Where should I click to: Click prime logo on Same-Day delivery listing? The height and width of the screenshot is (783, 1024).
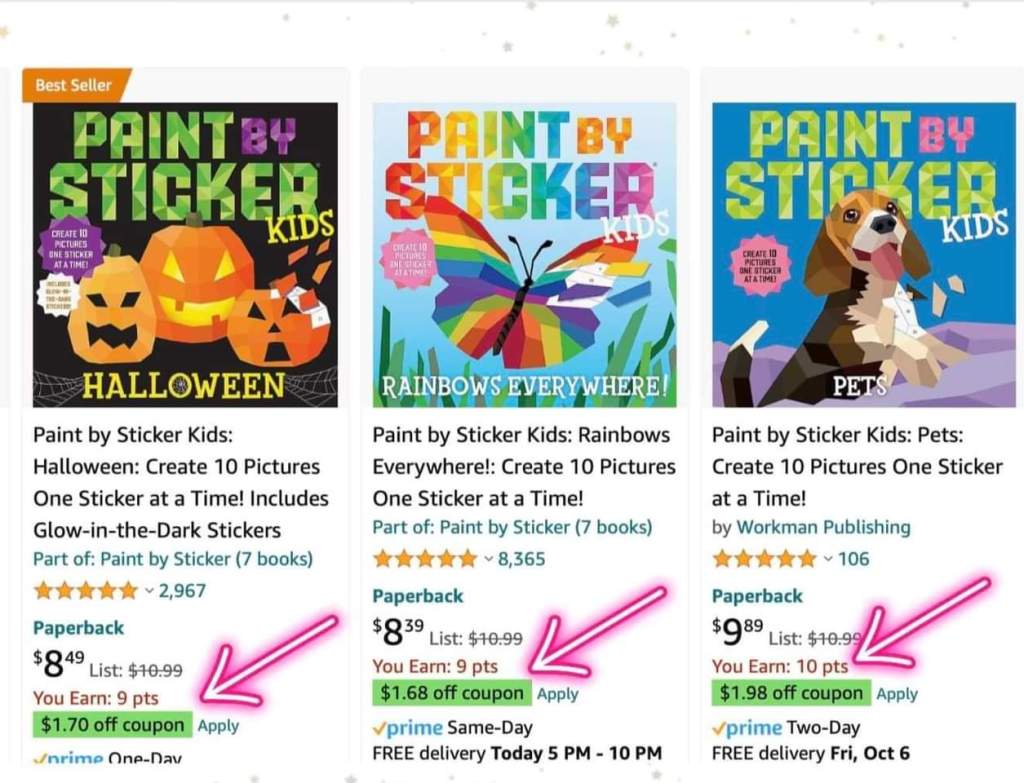tap(408, 727)
